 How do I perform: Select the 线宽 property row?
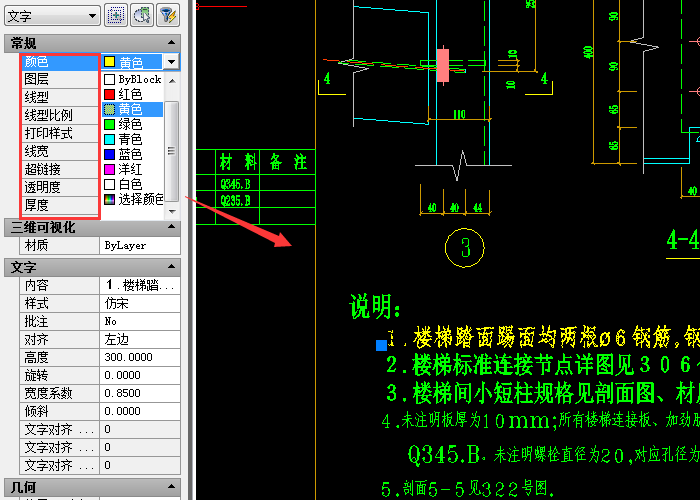tap(60, 151)
